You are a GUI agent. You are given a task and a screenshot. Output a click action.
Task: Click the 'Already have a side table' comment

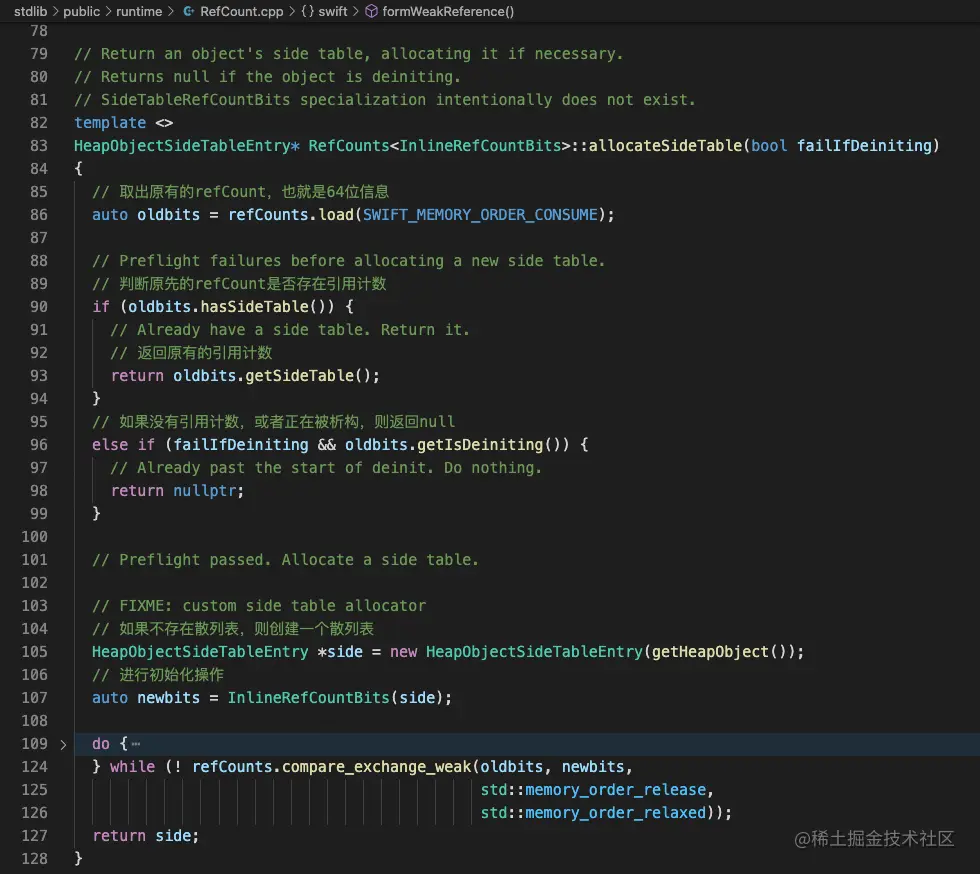[x=289, y=330]
